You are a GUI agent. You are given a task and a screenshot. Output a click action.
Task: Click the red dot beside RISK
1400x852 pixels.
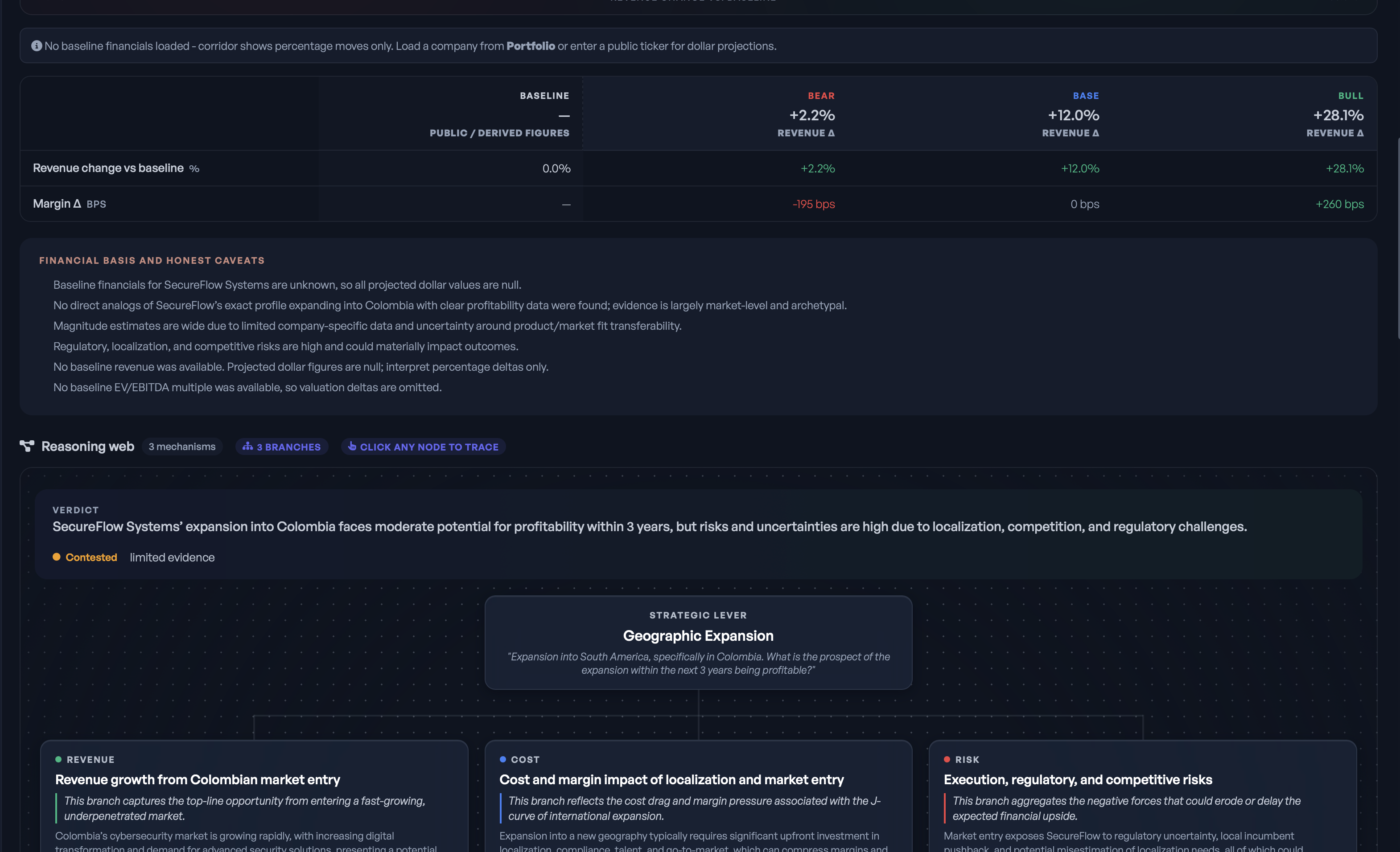(x=947, y=759)
